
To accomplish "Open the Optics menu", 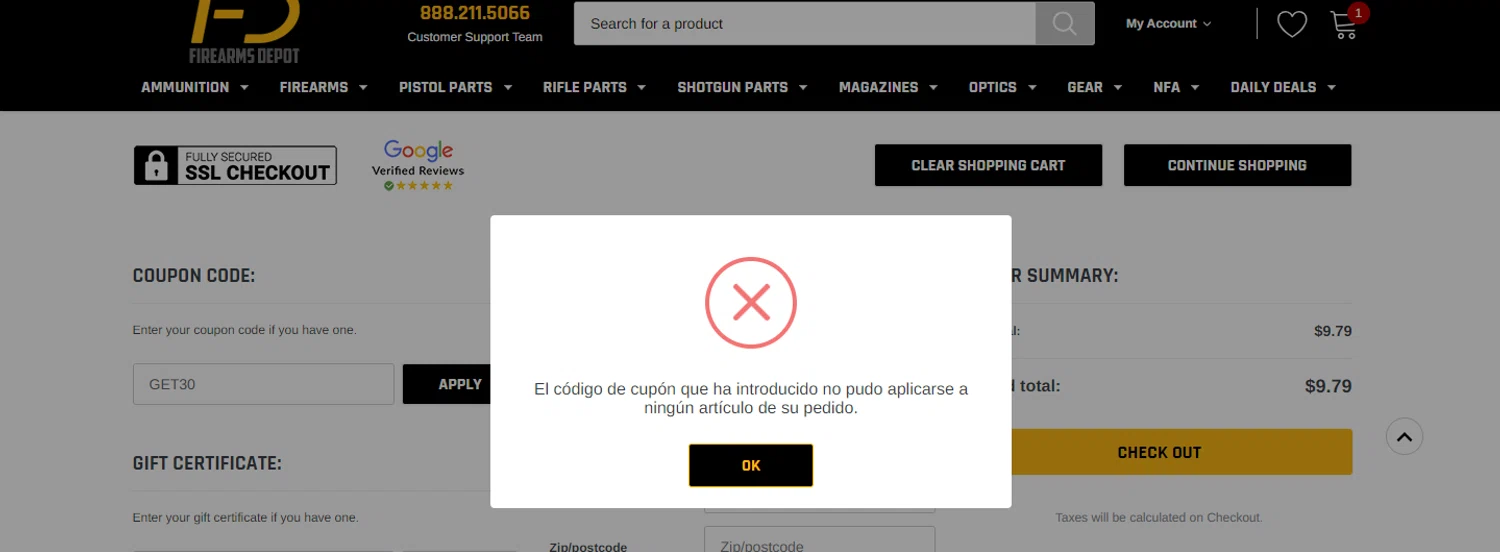I will pos(1003,87).
